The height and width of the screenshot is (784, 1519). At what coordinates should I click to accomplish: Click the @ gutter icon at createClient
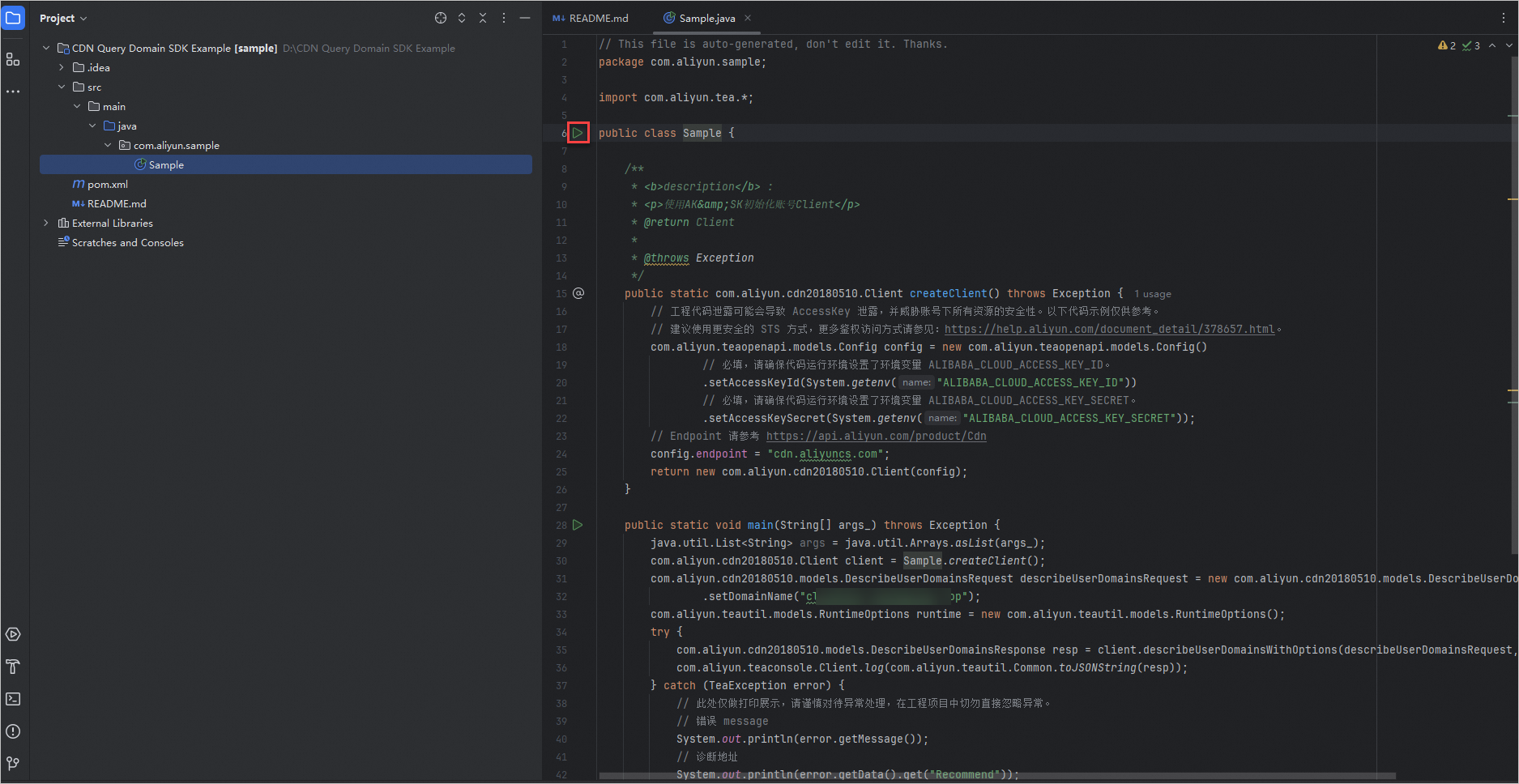click(x=578, y=293)
